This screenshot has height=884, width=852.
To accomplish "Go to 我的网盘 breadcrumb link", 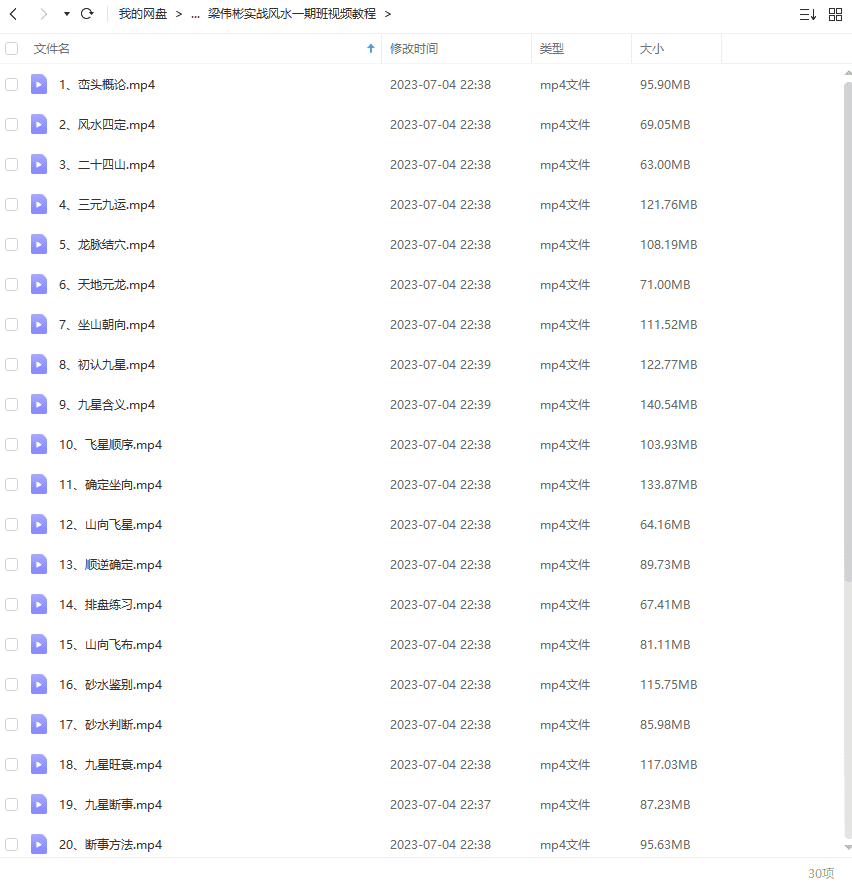I will coord(143,14).
